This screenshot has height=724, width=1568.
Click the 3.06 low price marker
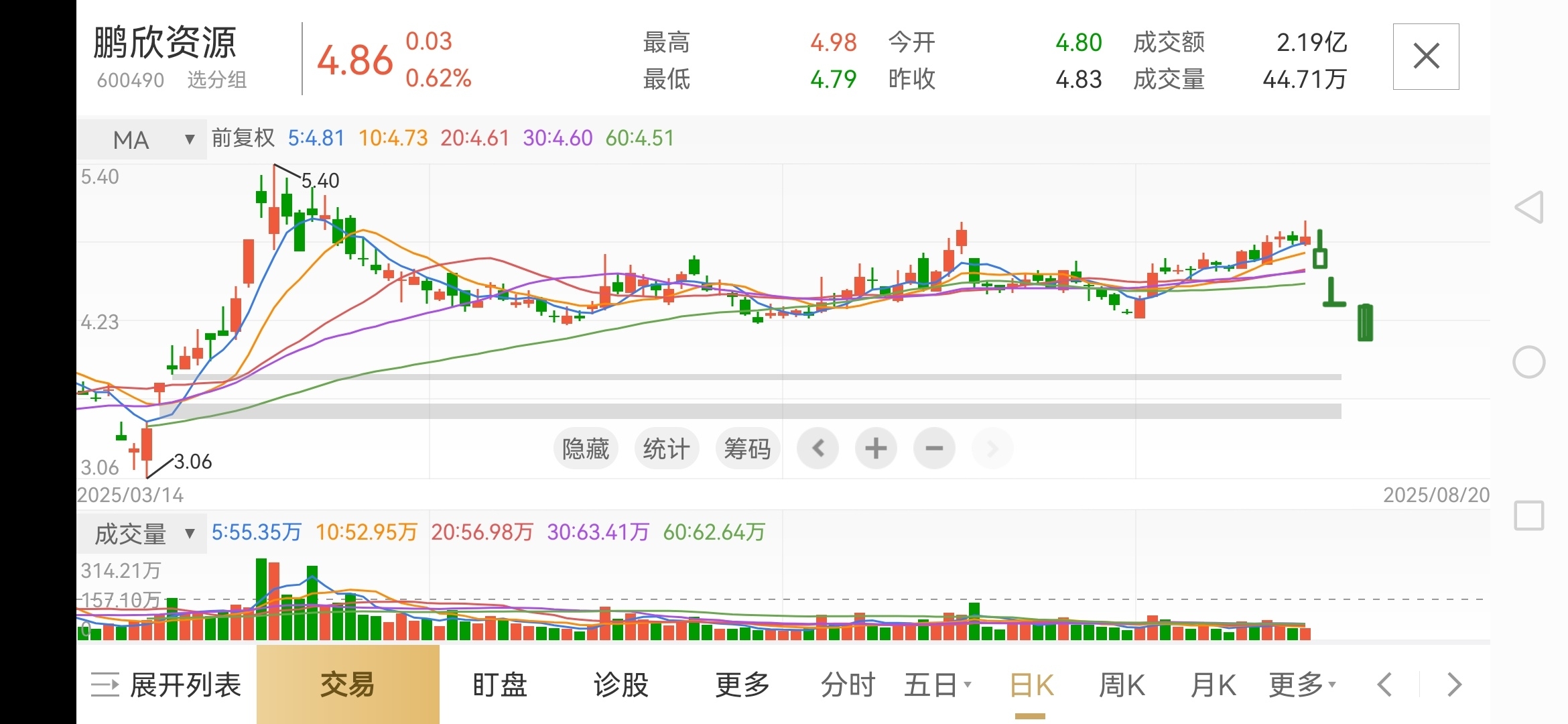[193, 461]
